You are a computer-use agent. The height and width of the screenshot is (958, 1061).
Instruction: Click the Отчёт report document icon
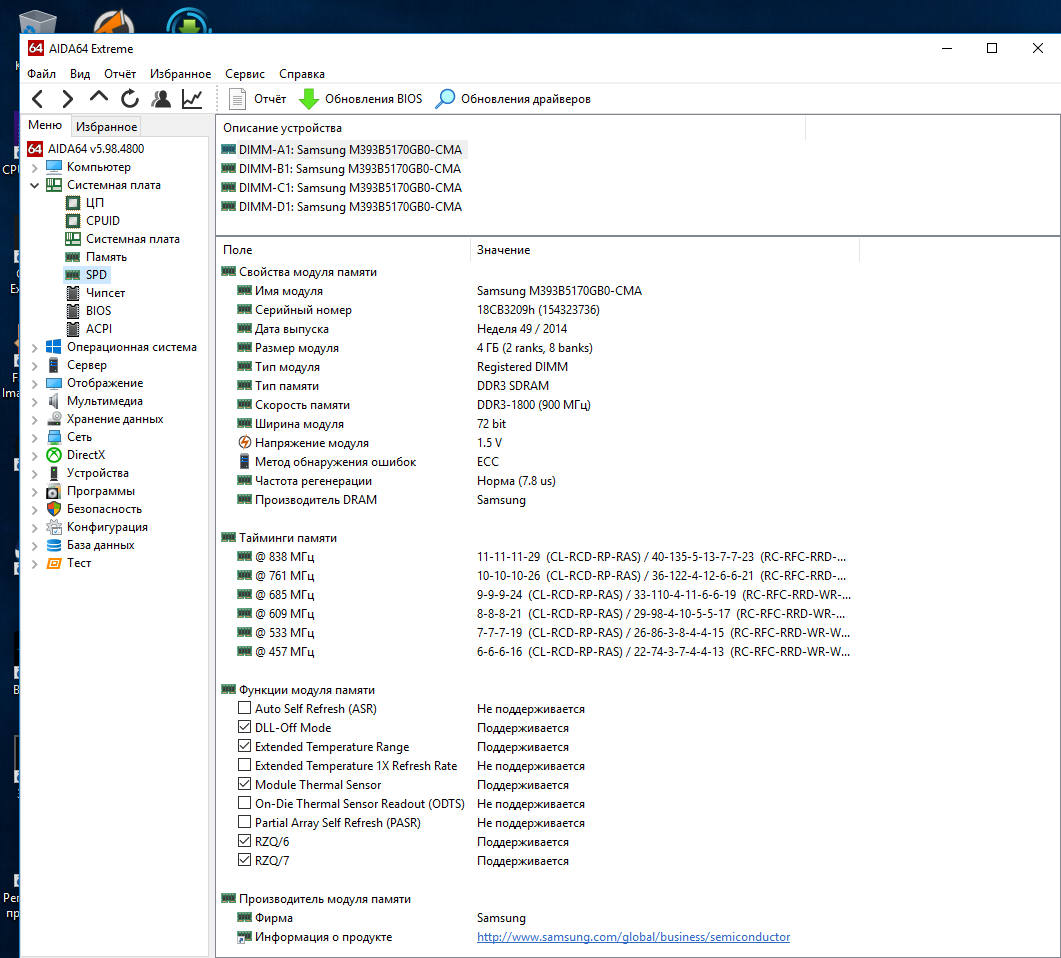pos(237,99)
